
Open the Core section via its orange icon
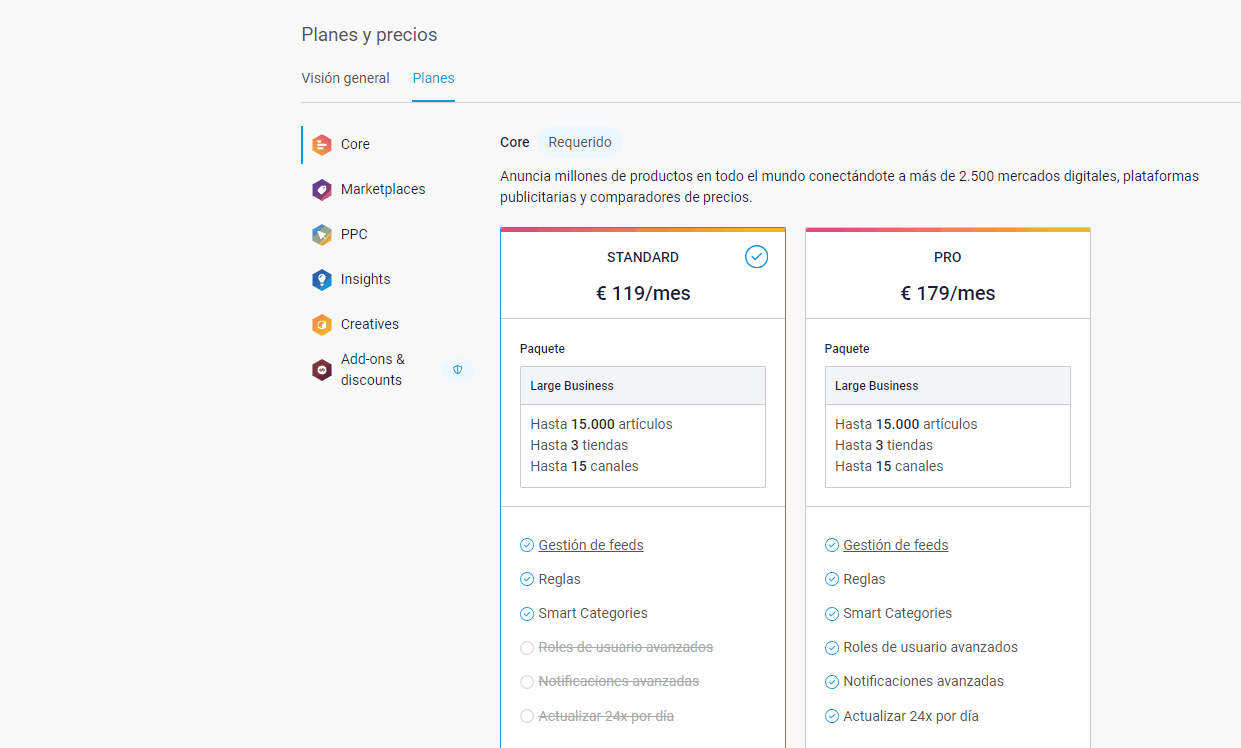321,145
